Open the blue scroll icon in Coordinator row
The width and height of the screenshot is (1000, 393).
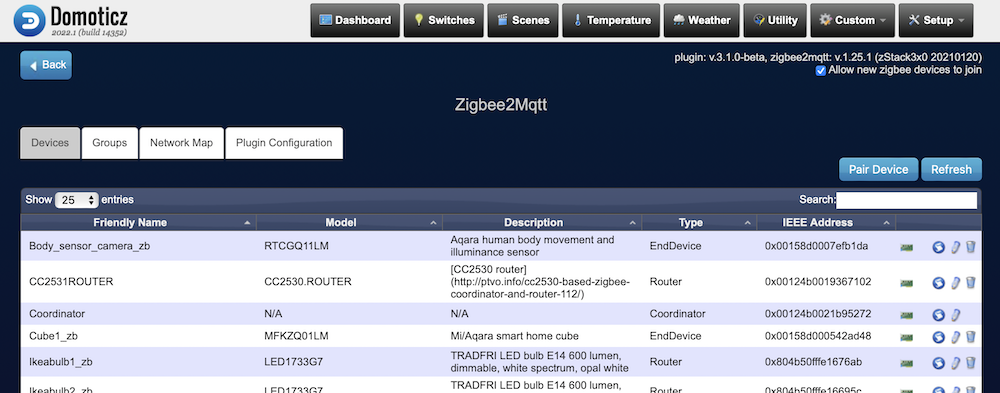[938, 315]
